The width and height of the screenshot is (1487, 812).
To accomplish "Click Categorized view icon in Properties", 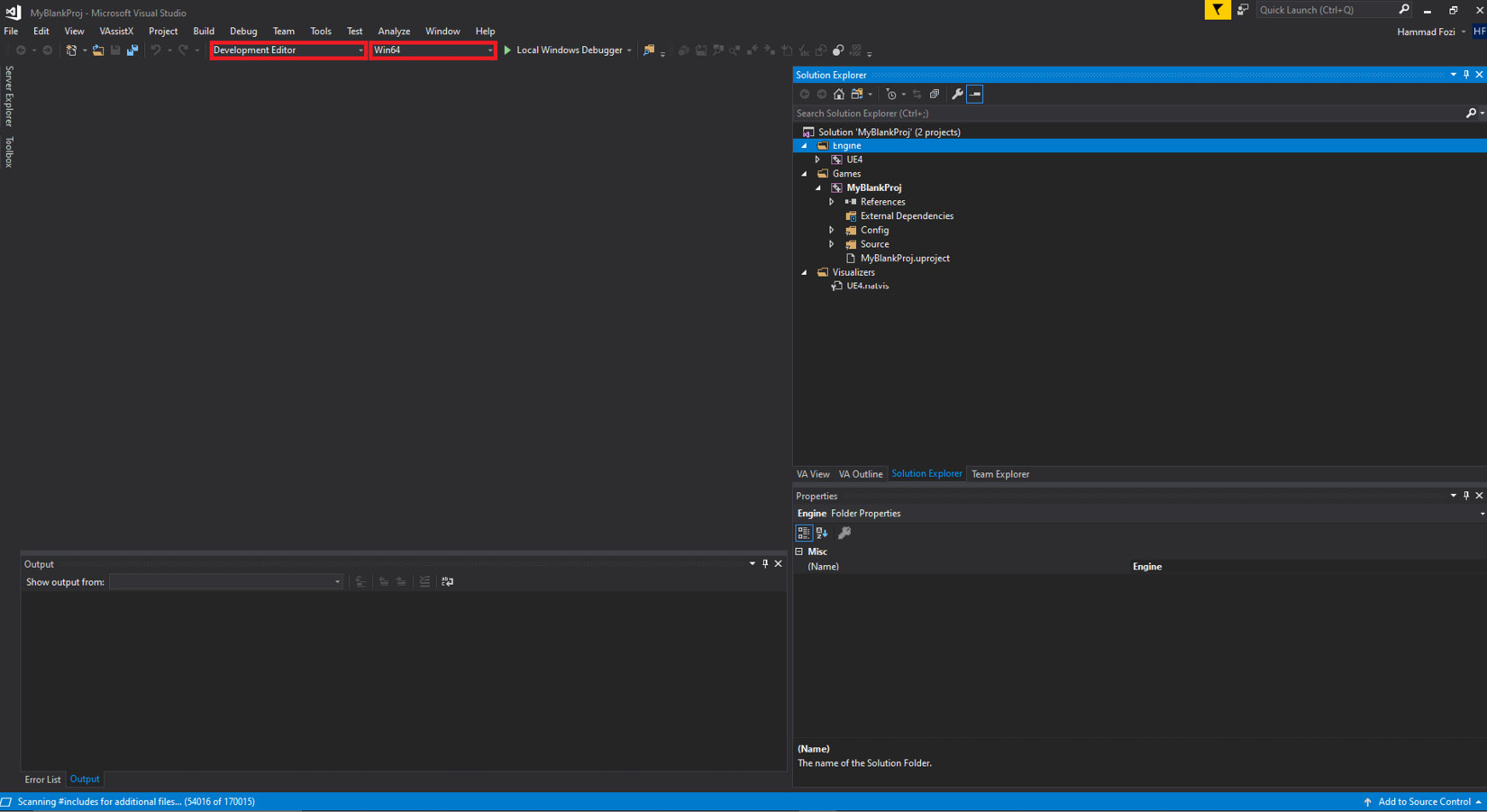I will click(804, 534).
